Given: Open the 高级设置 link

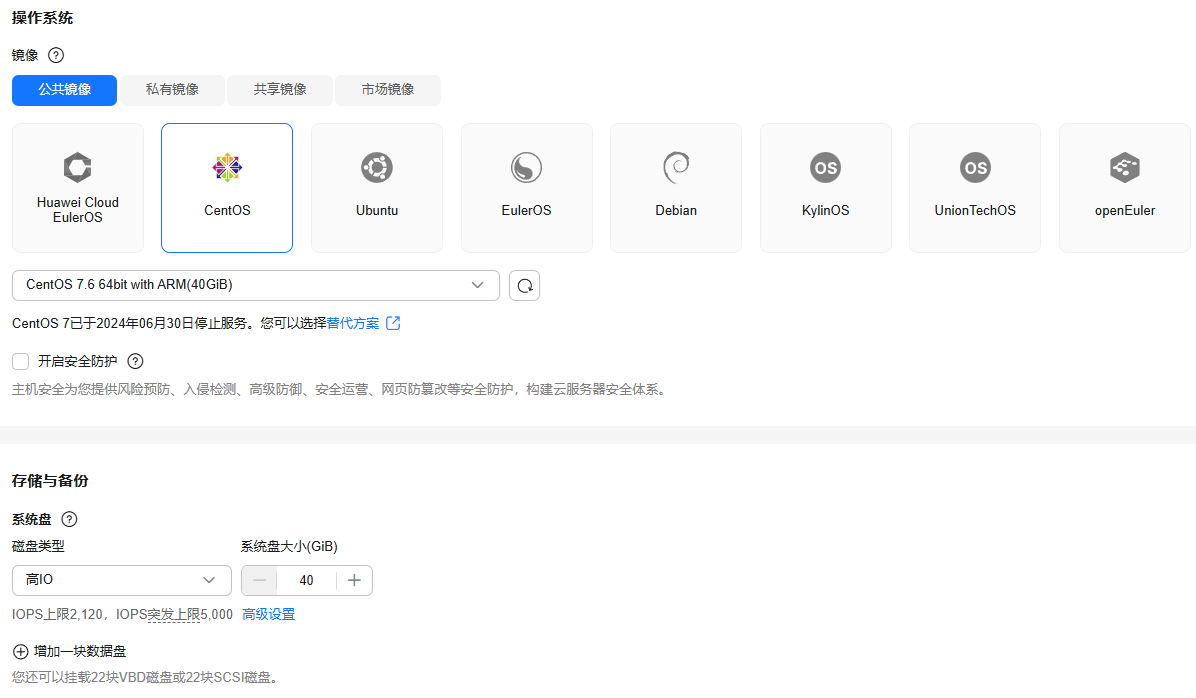Looking at the screenshot, I should point(268,615).
